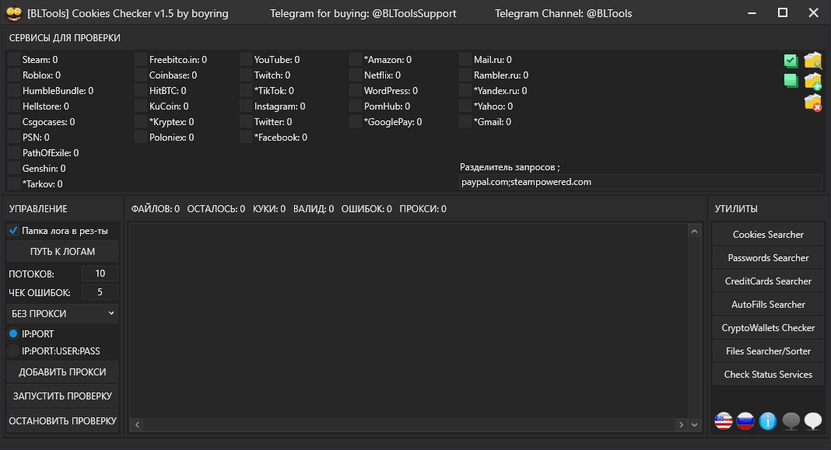
Task: Open the БЕЗ ПРОКСИ dropdown
Action: click(x=63, y=313)
